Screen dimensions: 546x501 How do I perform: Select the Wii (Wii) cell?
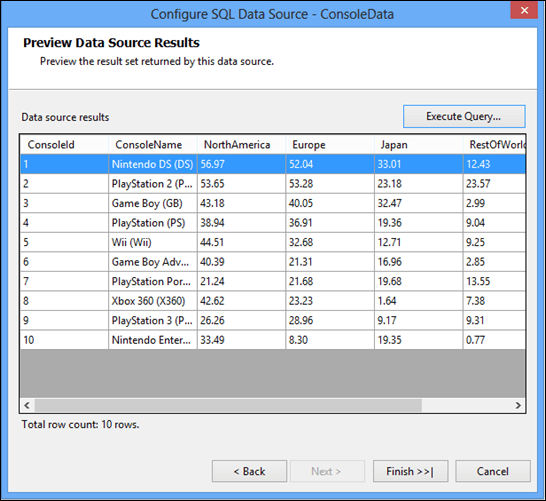153,242
